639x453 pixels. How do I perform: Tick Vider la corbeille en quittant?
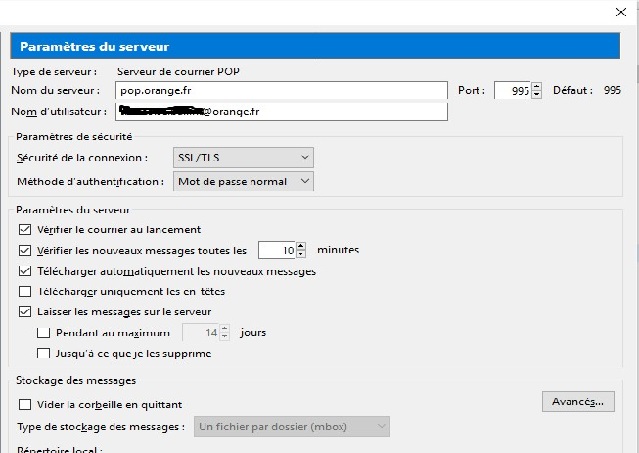pos(26,404)
